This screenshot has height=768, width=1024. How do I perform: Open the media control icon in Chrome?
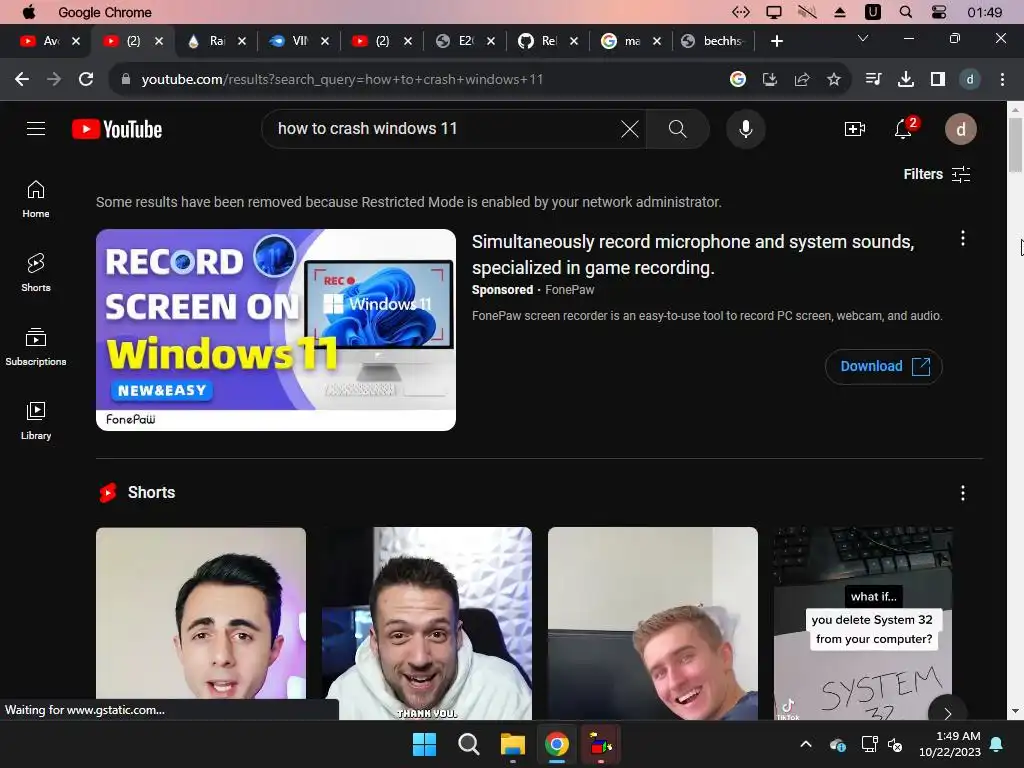873,79
